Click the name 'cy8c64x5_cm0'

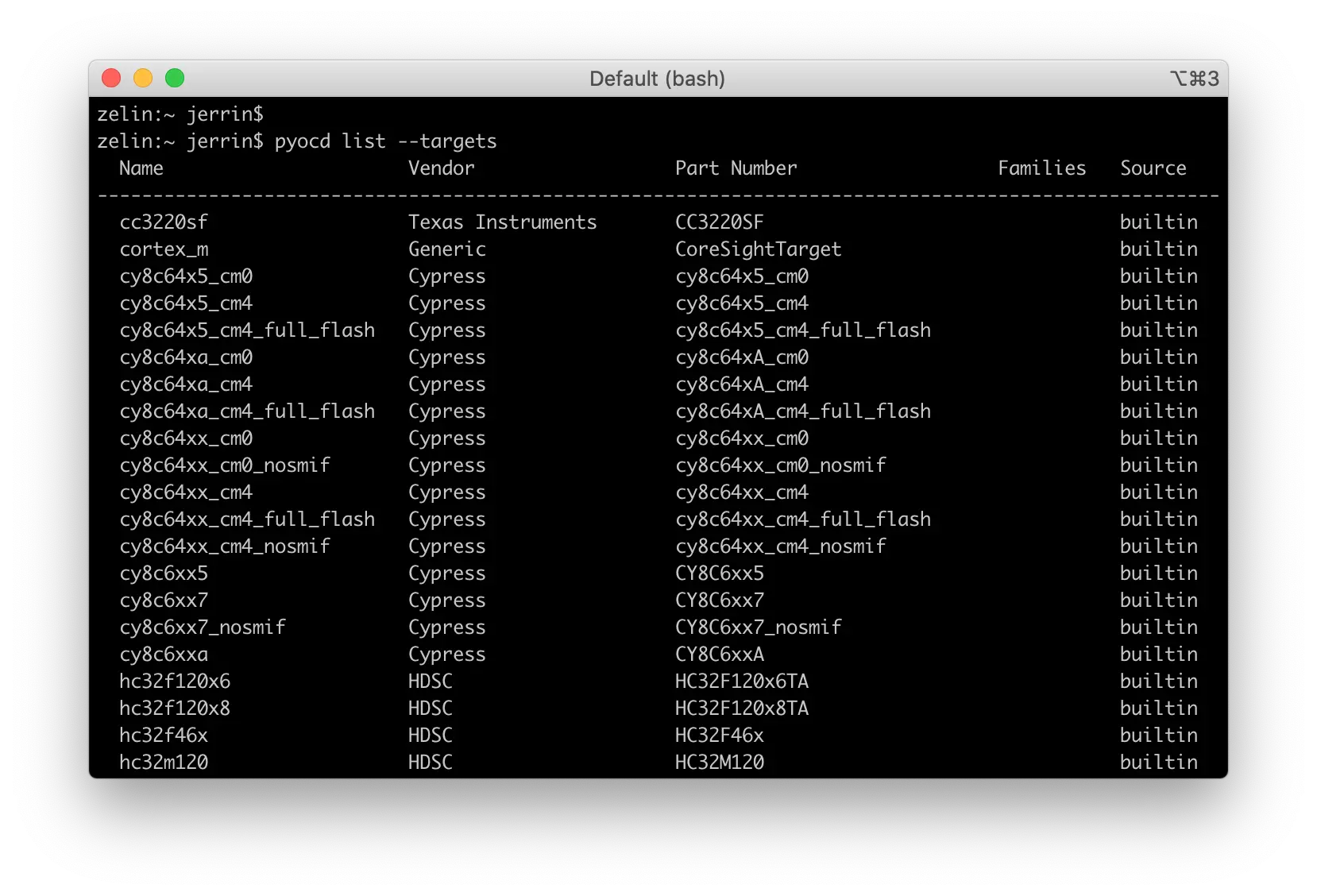coord(186,276)
